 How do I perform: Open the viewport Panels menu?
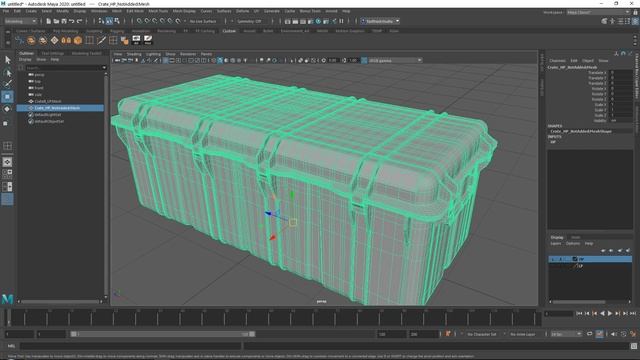[x=207, y=54]
